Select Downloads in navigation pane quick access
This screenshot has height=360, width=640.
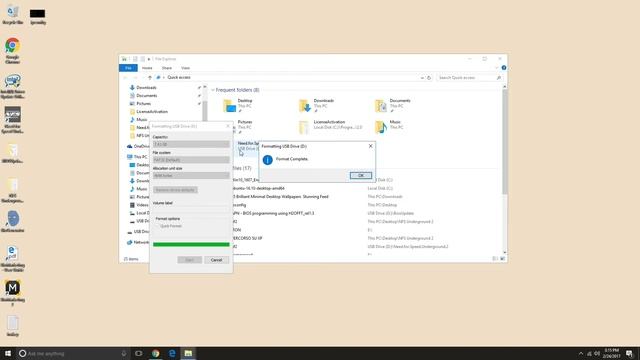[146, 88]
